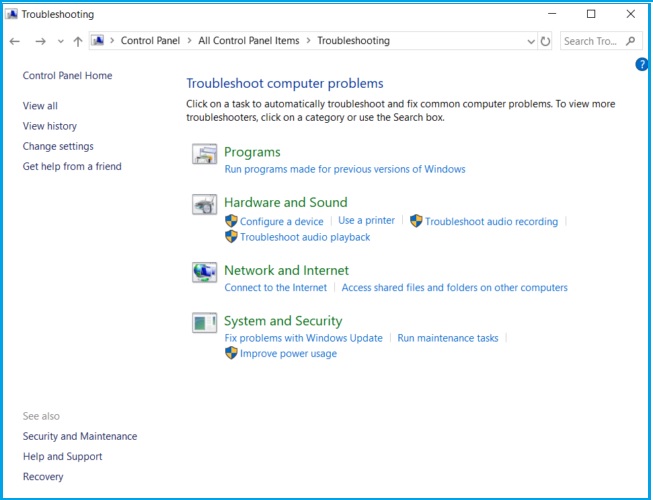
Task: Expand the chevron before Control Panel breadcrumb
Action: pyautogui.click(x=112, y=40)
